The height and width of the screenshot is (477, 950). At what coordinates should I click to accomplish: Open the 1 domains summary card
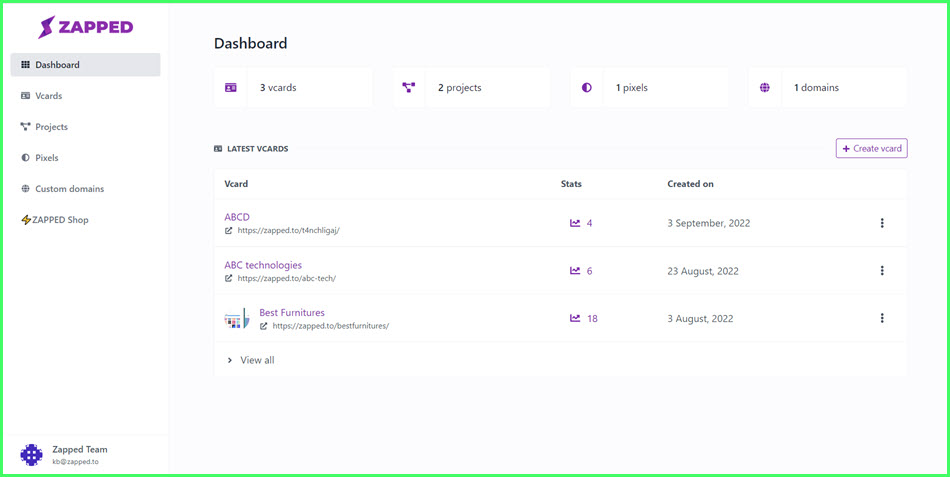tap(828, 88)
